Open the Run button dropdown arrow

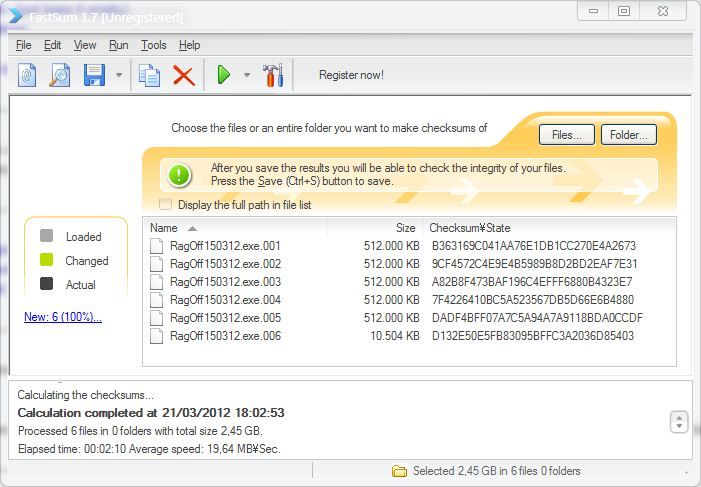pos(247,75)
